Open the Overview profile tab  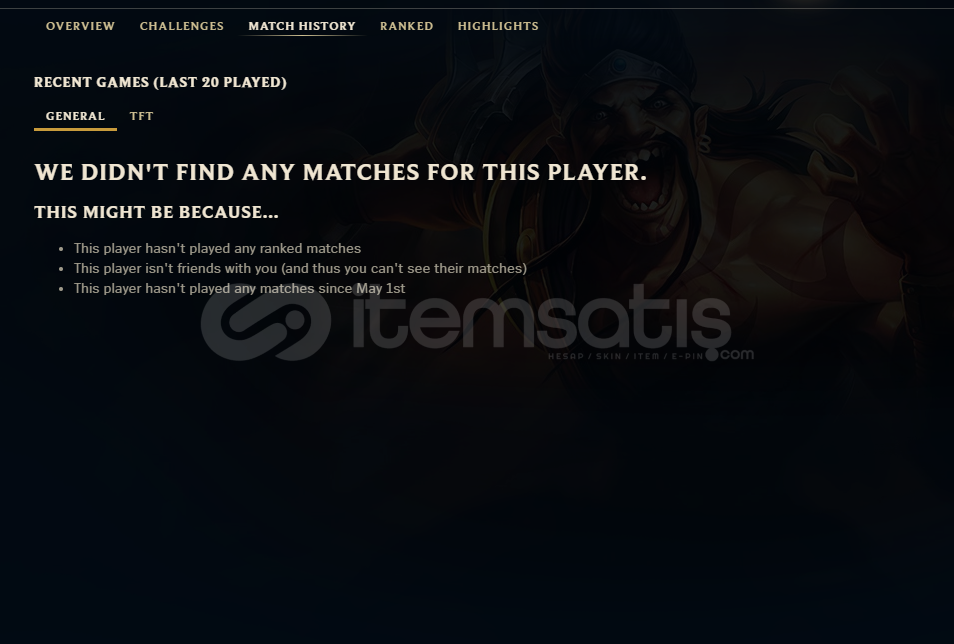point(80,26)
